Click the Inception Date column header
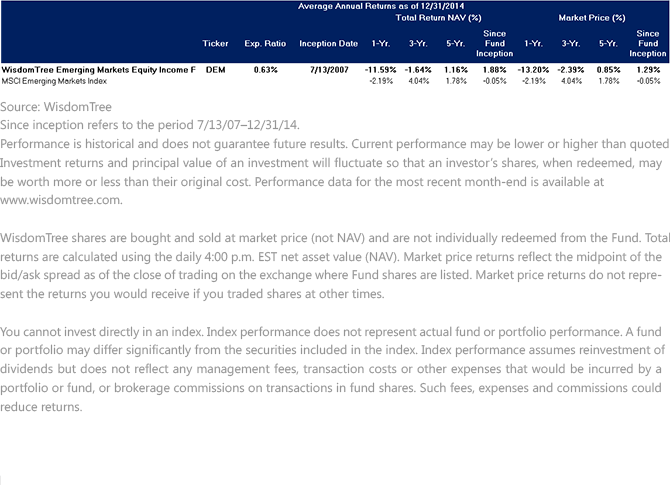The height and width of the screenshot is (485, 670). point(328,44)
